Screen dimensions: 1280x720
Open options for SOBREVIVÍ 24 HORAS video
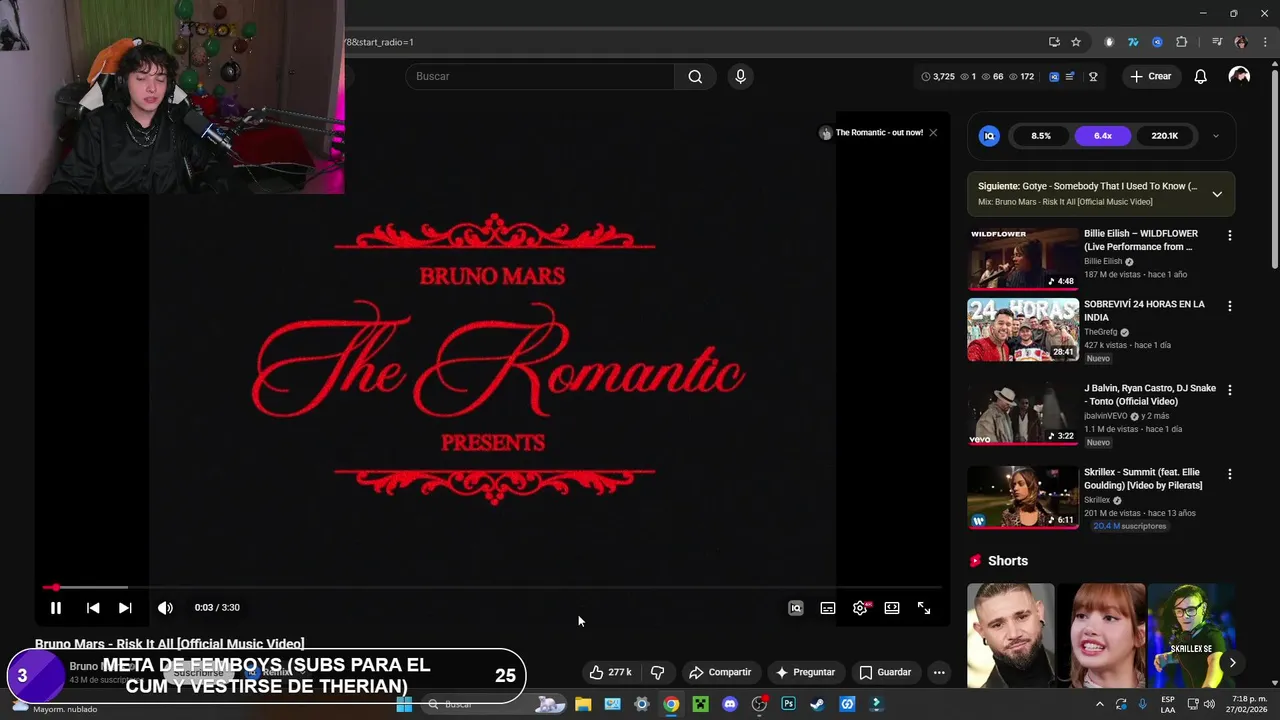[x=1230, y=306]
